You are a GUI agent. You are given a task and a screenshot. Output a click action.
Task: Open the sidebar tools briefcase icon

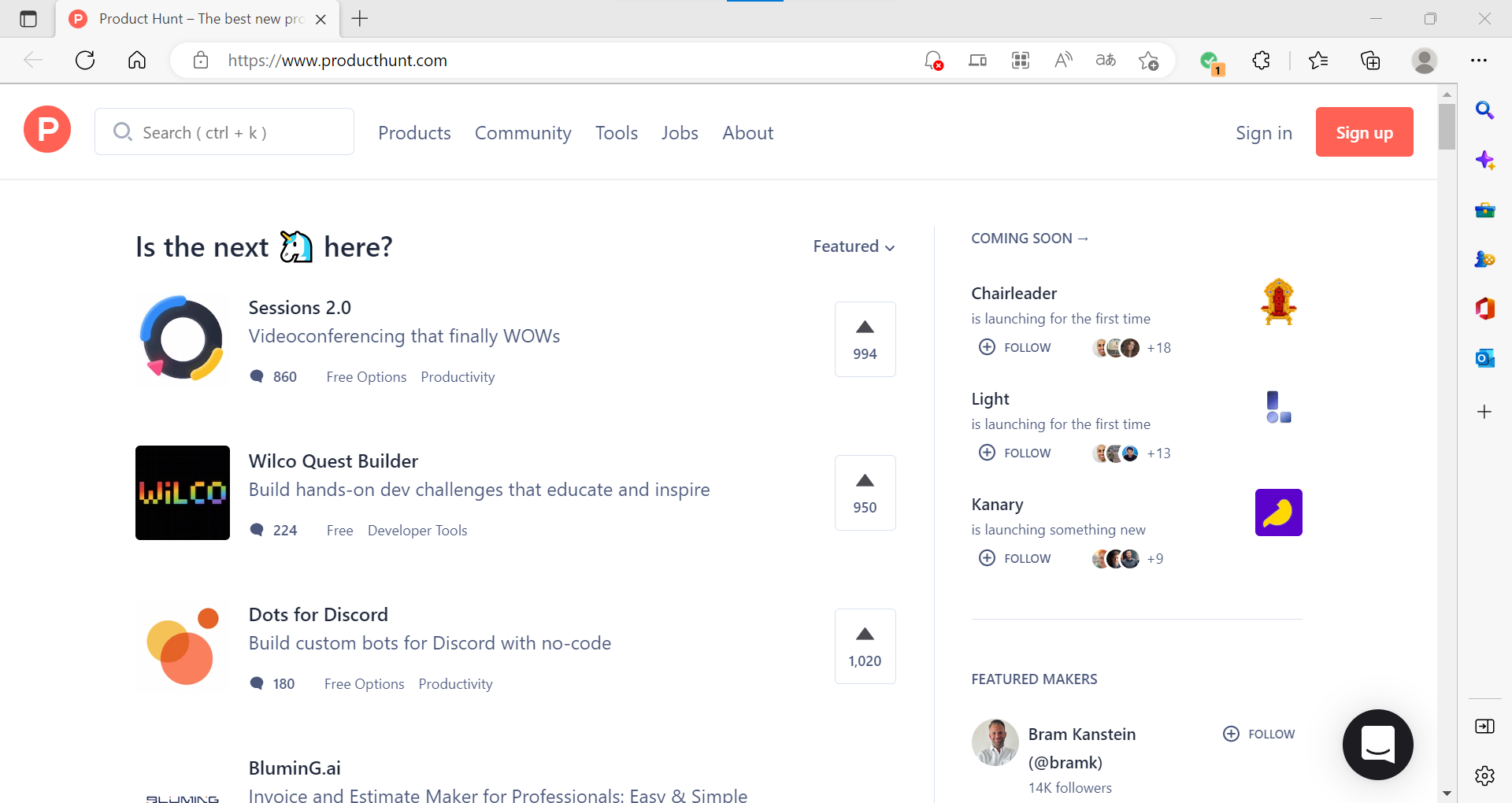click(x=1484, y=209)
